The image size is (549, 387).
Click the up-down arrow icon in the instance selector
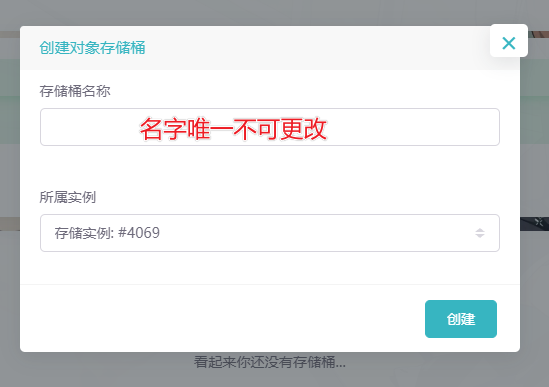[480, 233]
